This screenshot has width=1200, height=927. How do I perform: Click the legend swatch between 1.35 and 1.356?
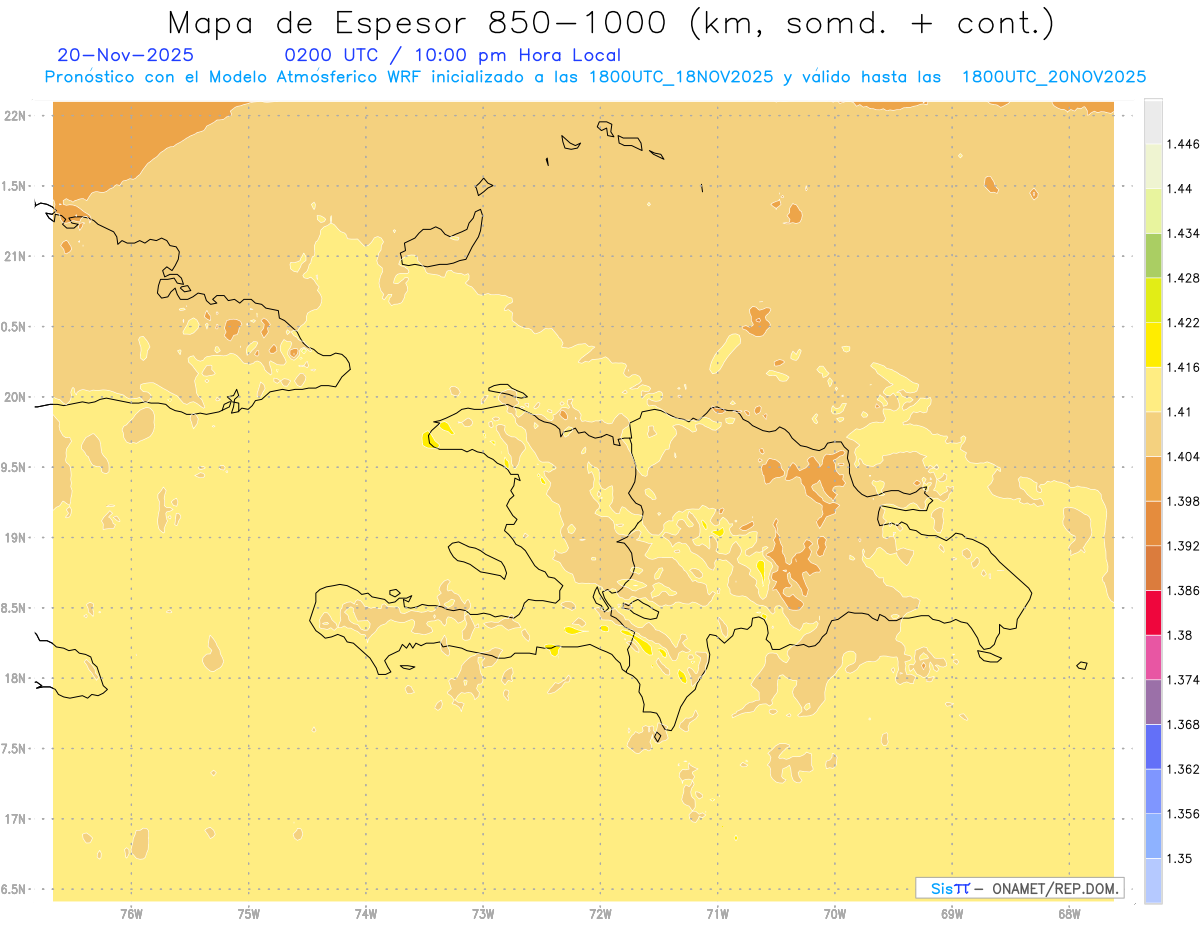pyautogui.click(x=1153, y=836)
